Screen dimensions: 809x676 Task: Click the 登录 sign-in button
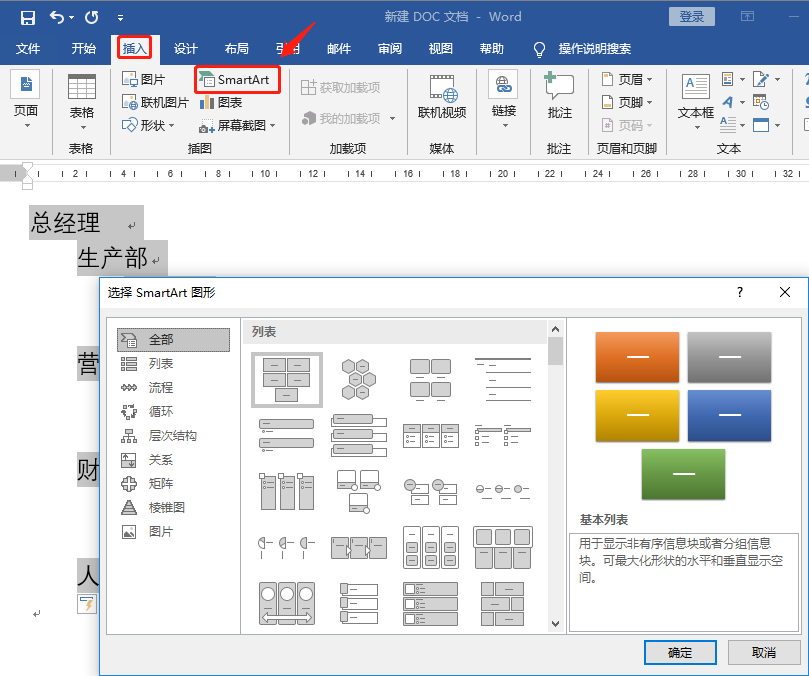coord(691,17)
